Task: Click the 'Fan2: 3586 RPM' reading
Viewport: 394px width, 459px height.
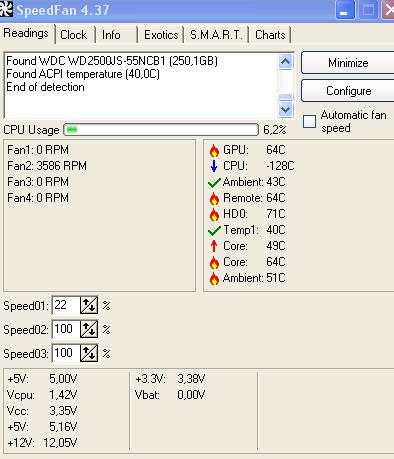Action: (x=47, y=166)
